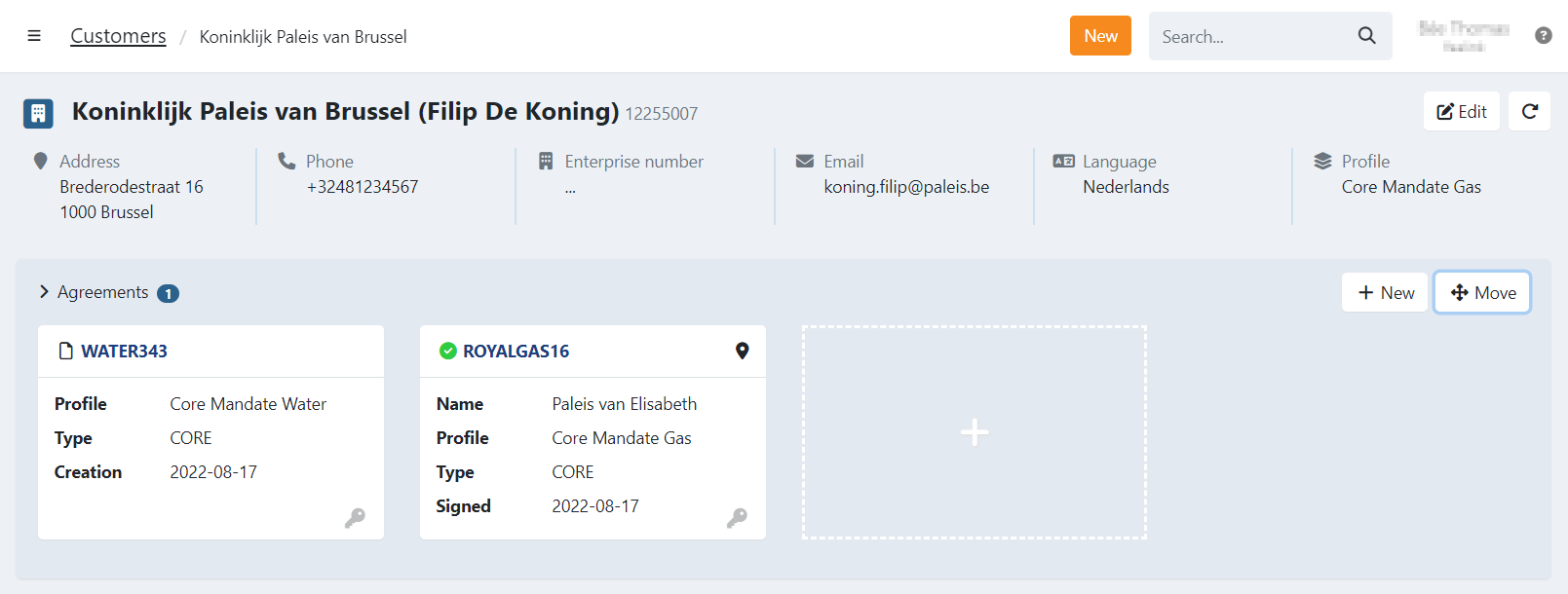This screenshot has width=1568, height=594.
Task: Click the location pin on ROYALGAS16 card
Action: 742,351
